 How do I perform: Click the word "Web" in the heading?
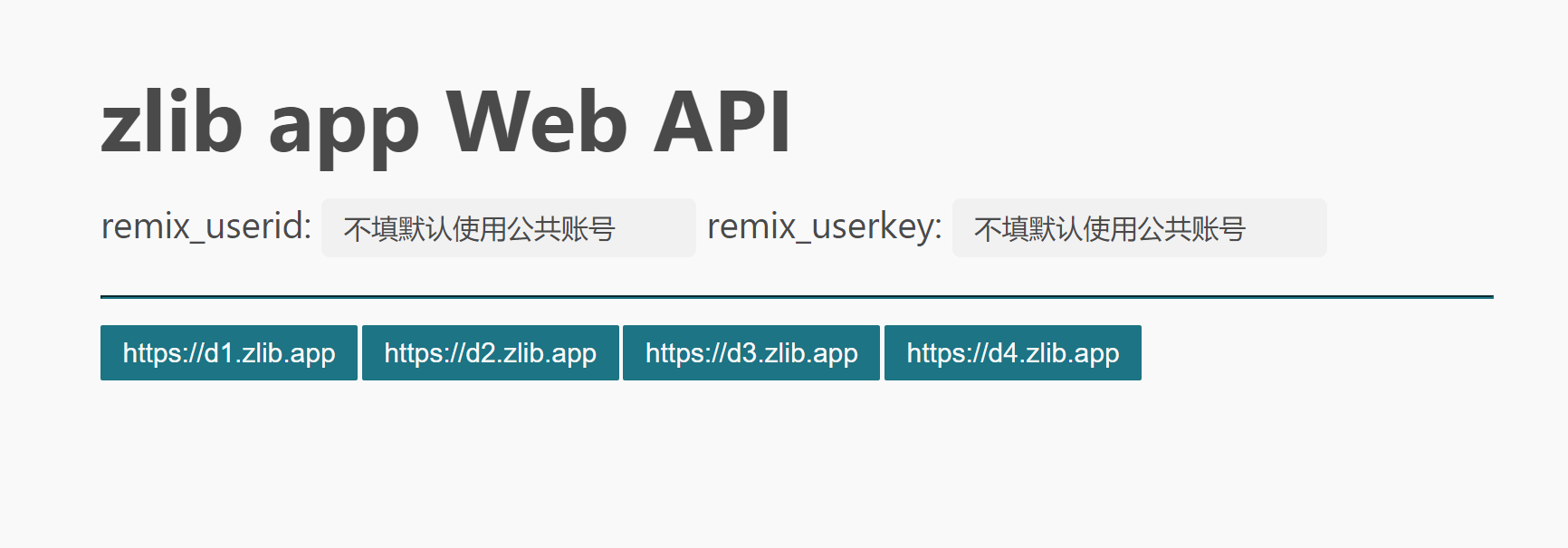[x=537, y=122]
